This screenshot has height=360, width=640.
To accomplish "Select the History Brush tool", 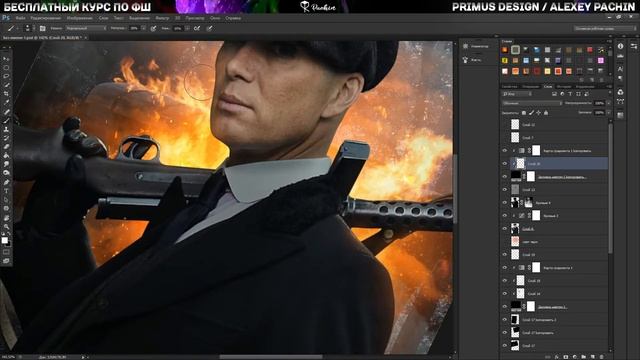I will [x=6, y=138].
